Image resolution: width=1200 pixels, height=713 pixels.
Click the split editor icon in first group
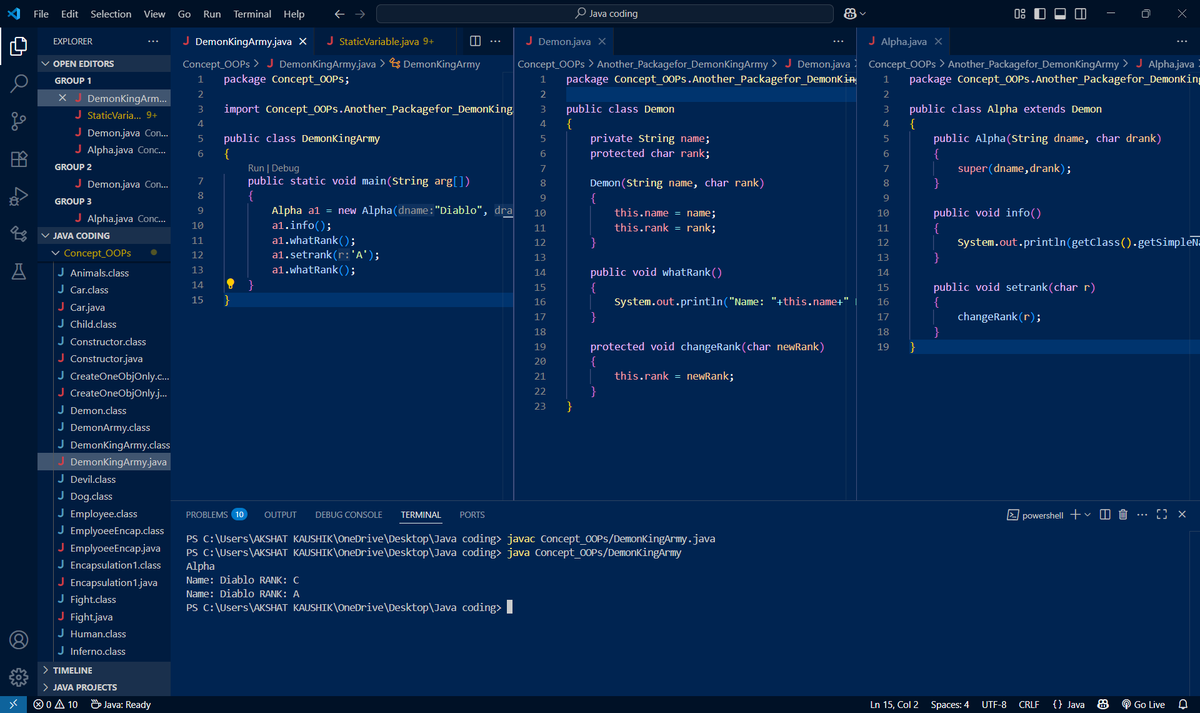(x=475, y=41)
